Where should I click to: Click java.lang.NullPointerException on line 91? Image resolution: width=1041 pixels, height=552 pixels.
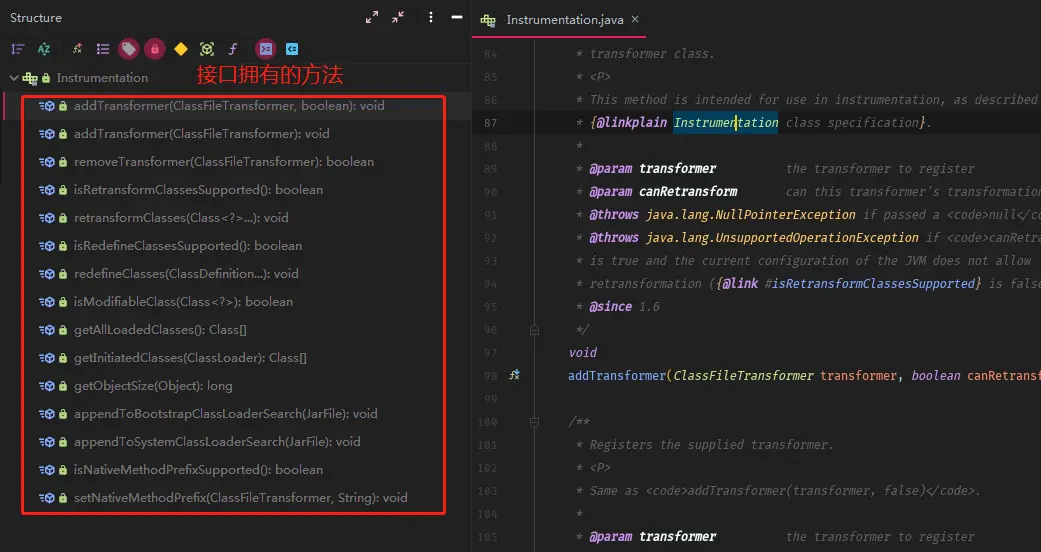(x=751, y=215)
